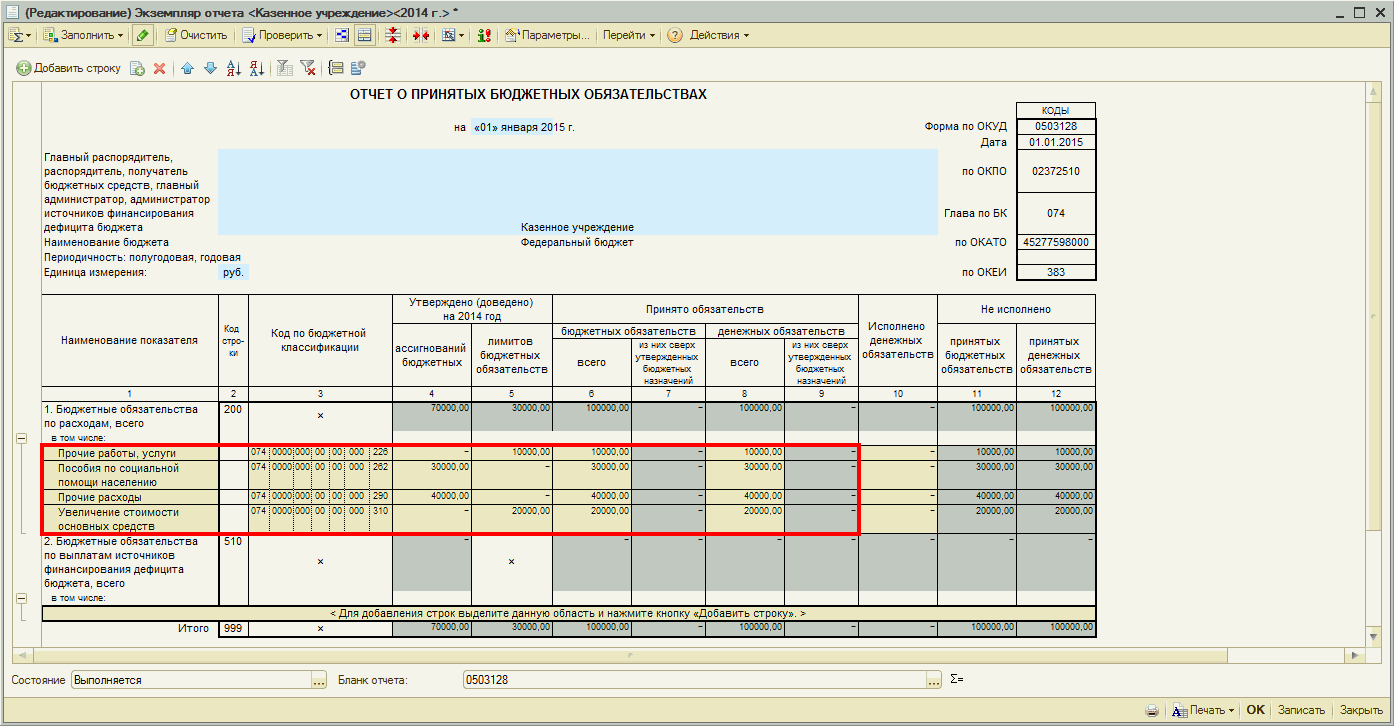Click the add rows hint row
This screenshot has width=1394, height=726.
(x=568, y=613)
